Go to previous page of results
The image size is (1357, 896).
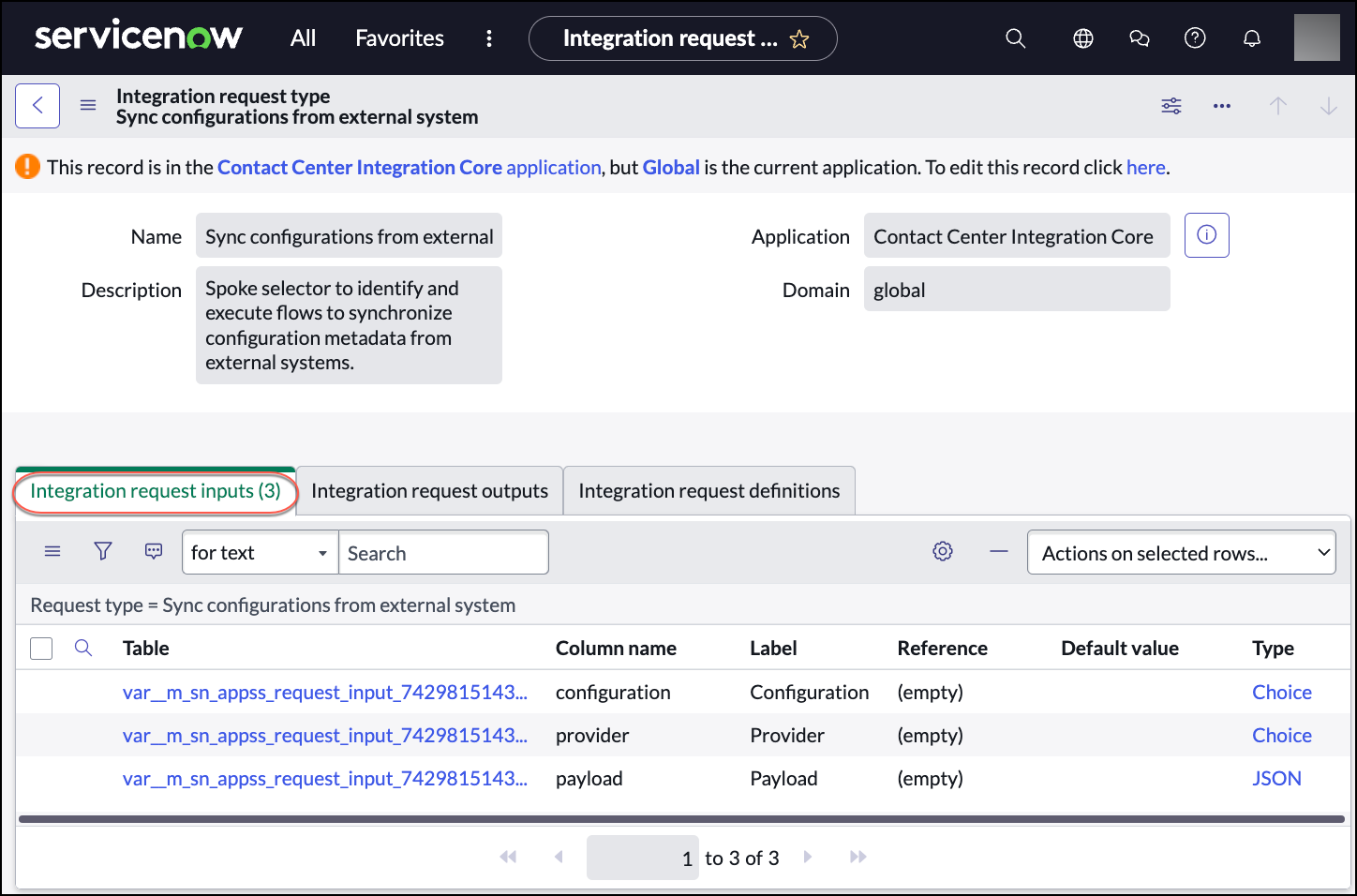pos(559,857)
